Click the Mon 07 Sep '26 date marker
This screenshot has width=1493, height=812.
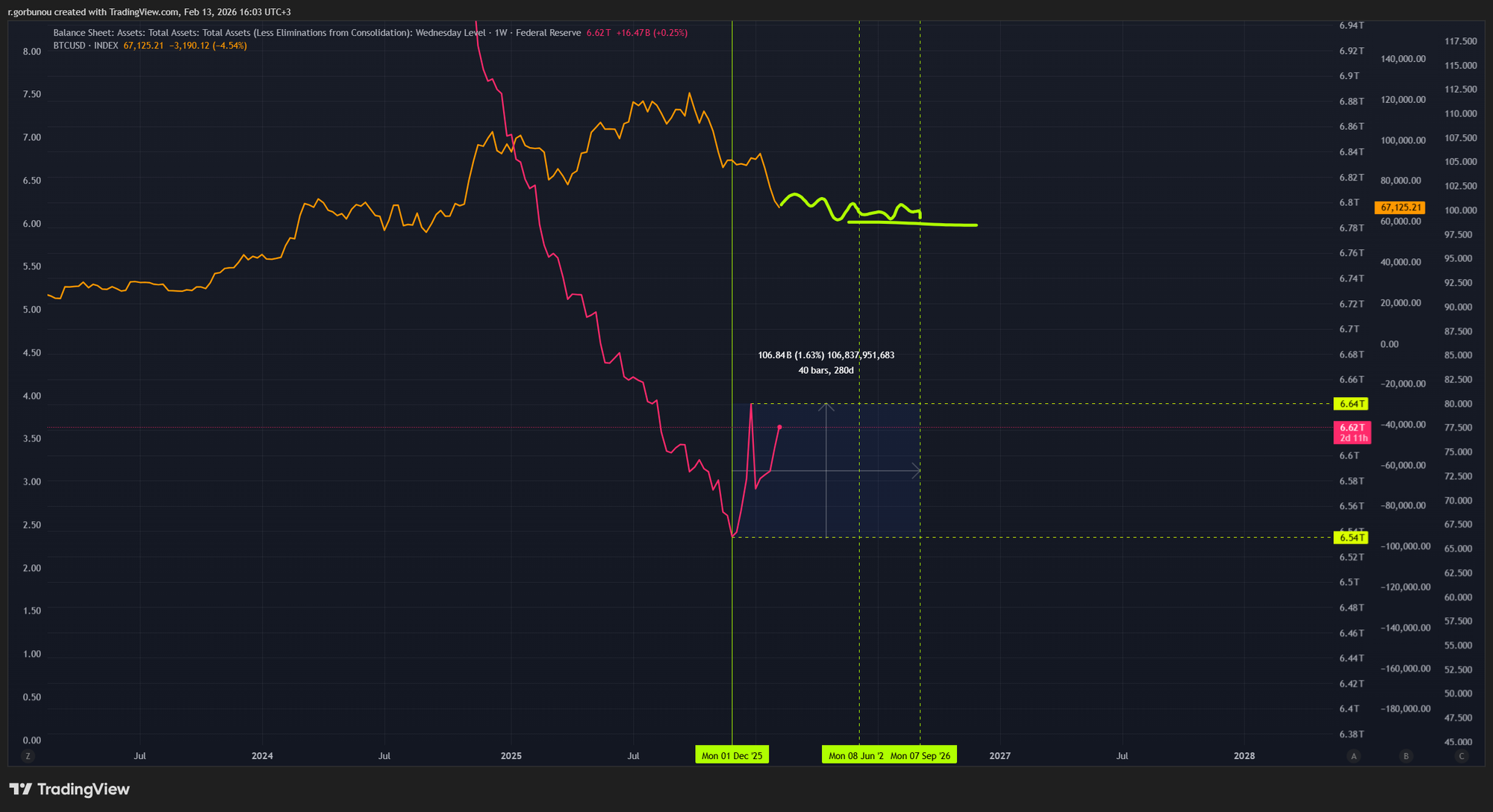click(920, 756)
